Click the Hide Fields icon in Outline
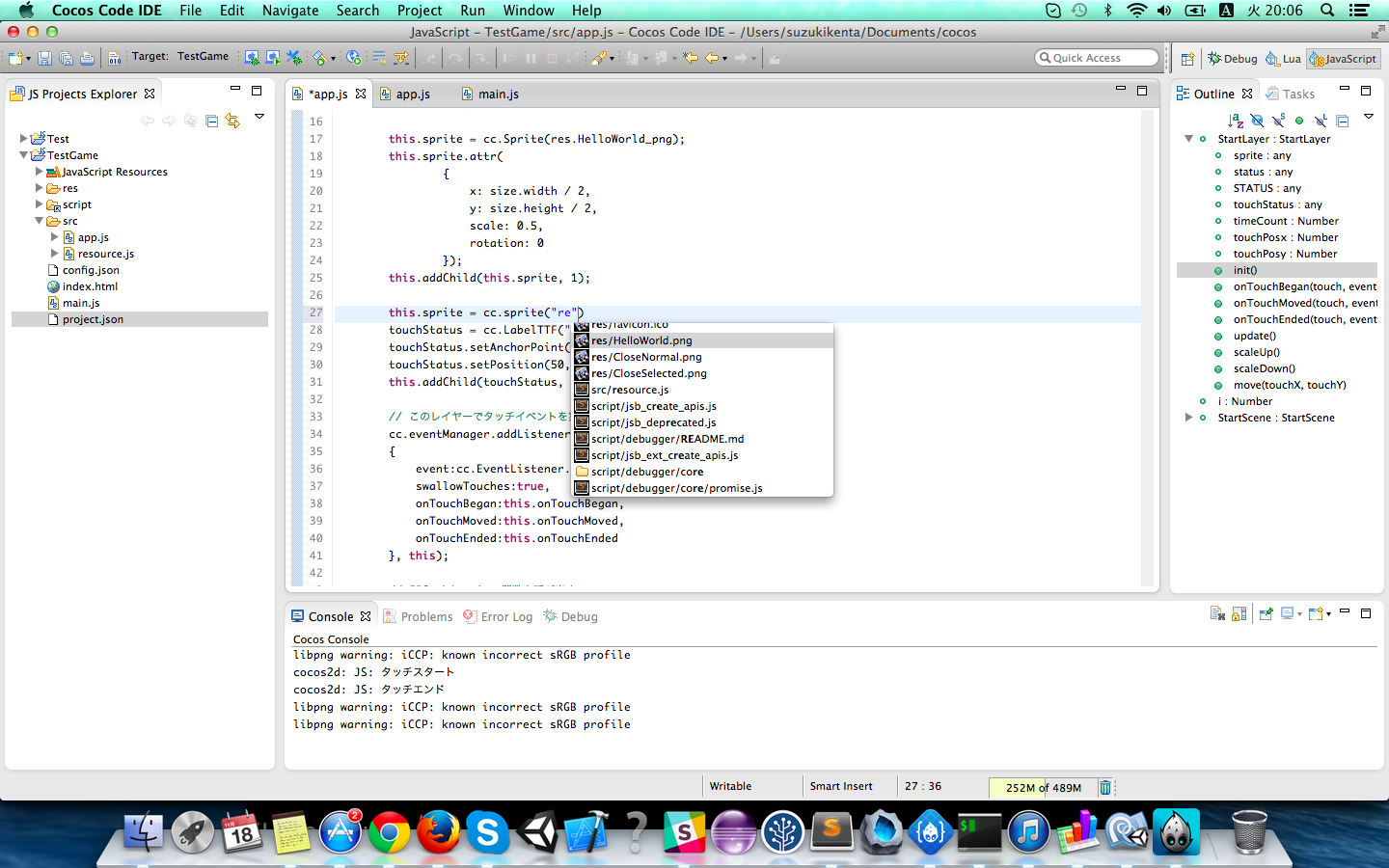 coord(1257,121)
